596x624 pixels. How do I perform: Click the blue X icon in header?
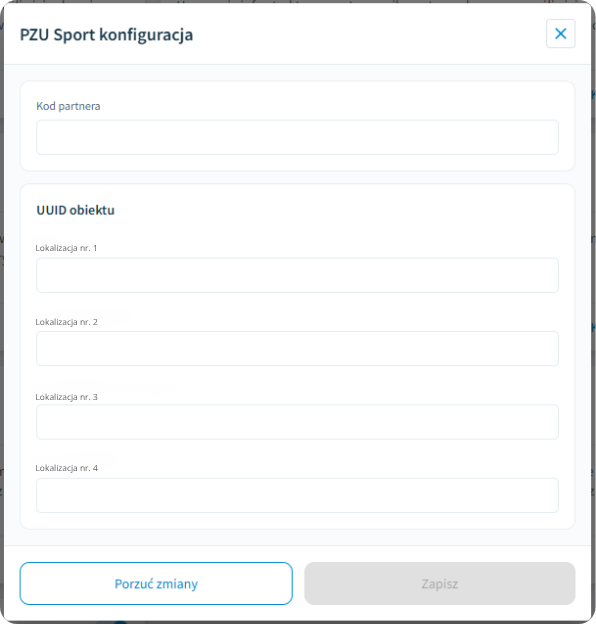click(x=561, y=33)
